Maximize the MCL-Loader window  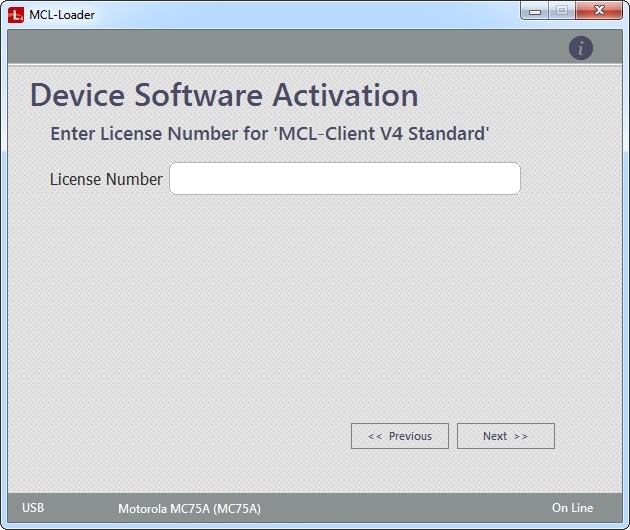pos(562,11)
